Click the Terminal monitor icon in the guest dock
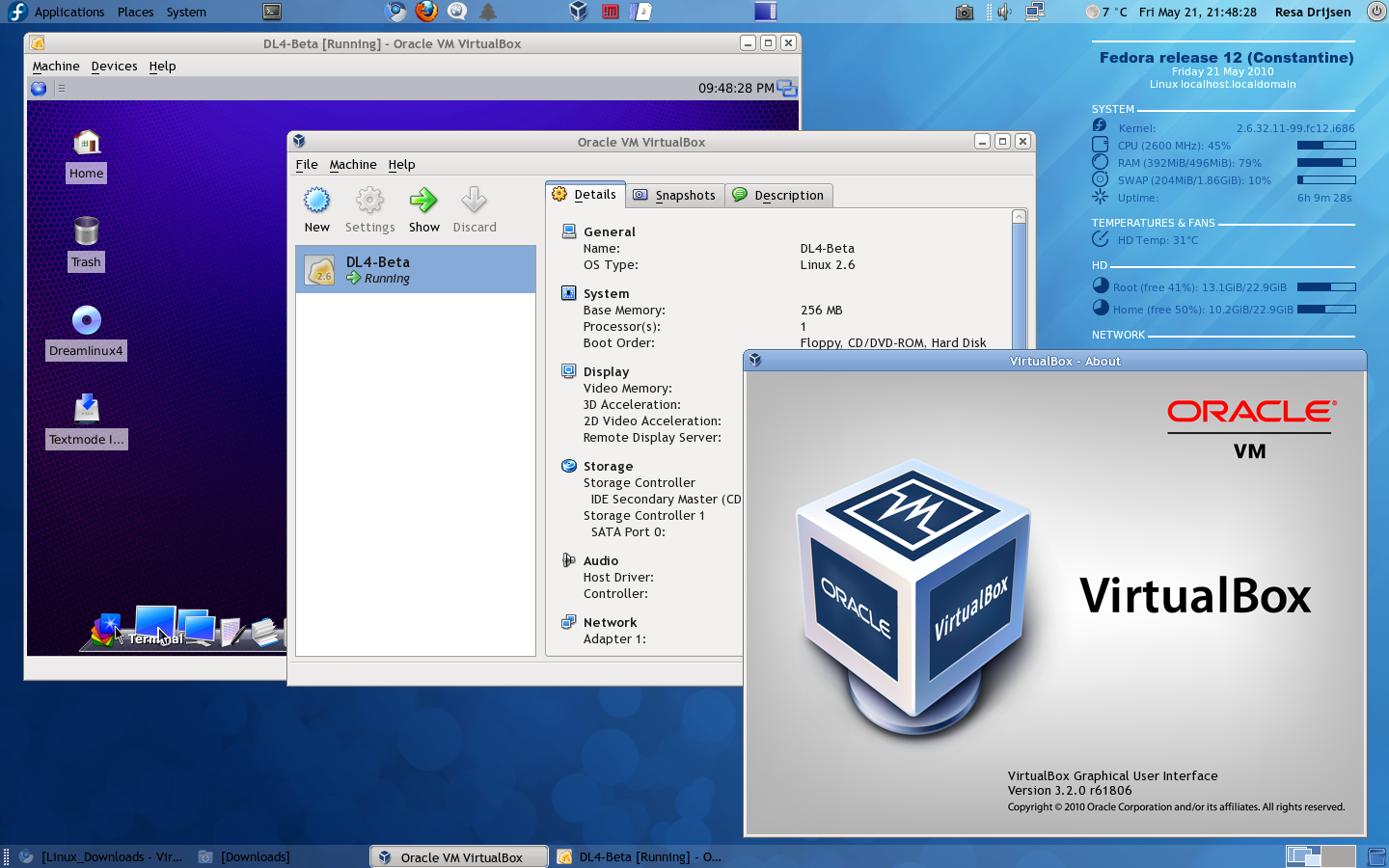The height and width of the screenshot is (868, 1389). tap(155, 624)
